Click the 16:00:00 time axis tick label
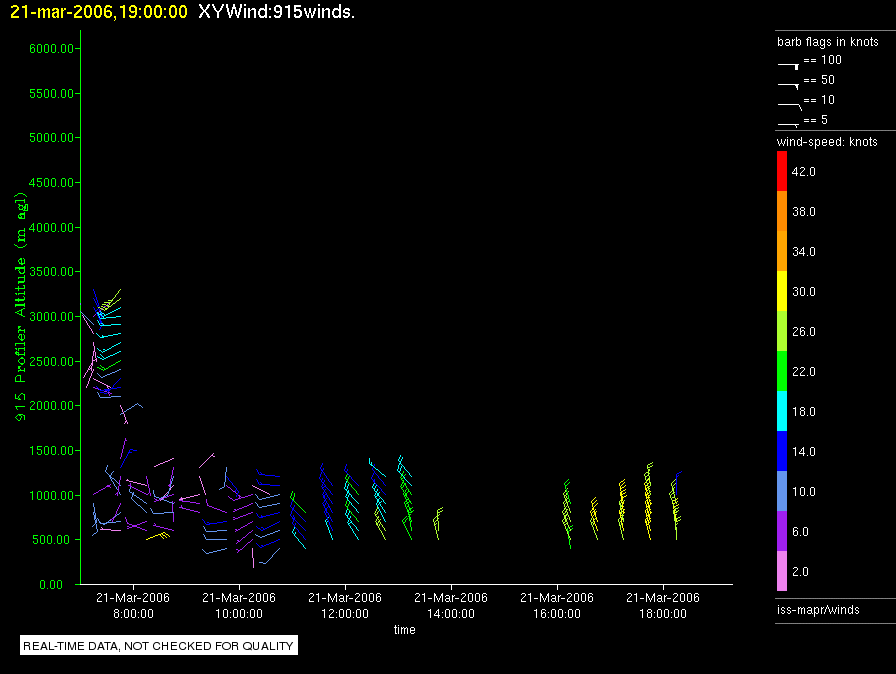This screenshot has height=674, width=896. [557, 605]
